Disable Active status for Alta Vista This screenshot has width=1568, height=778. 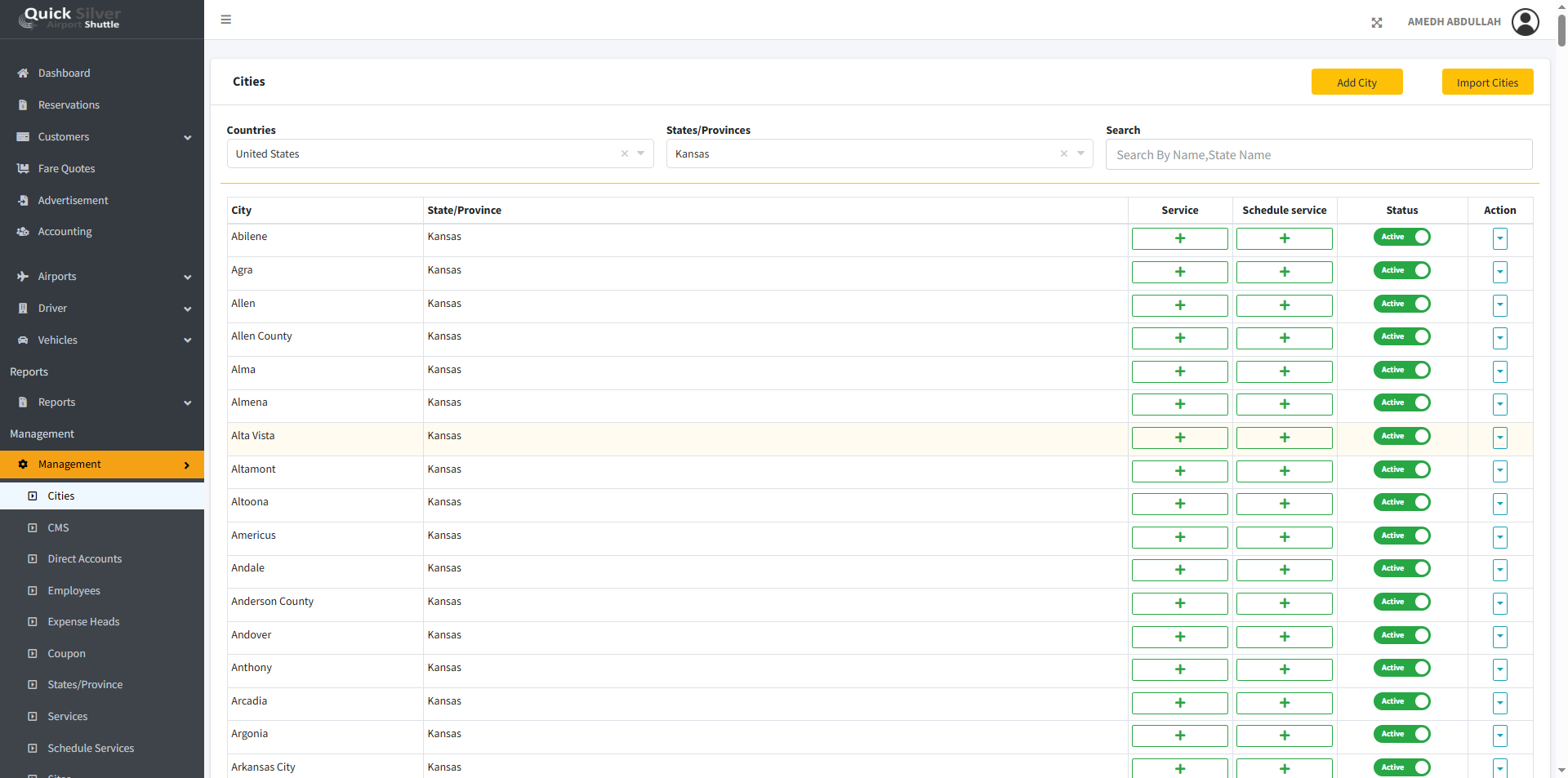point(1401,436)
